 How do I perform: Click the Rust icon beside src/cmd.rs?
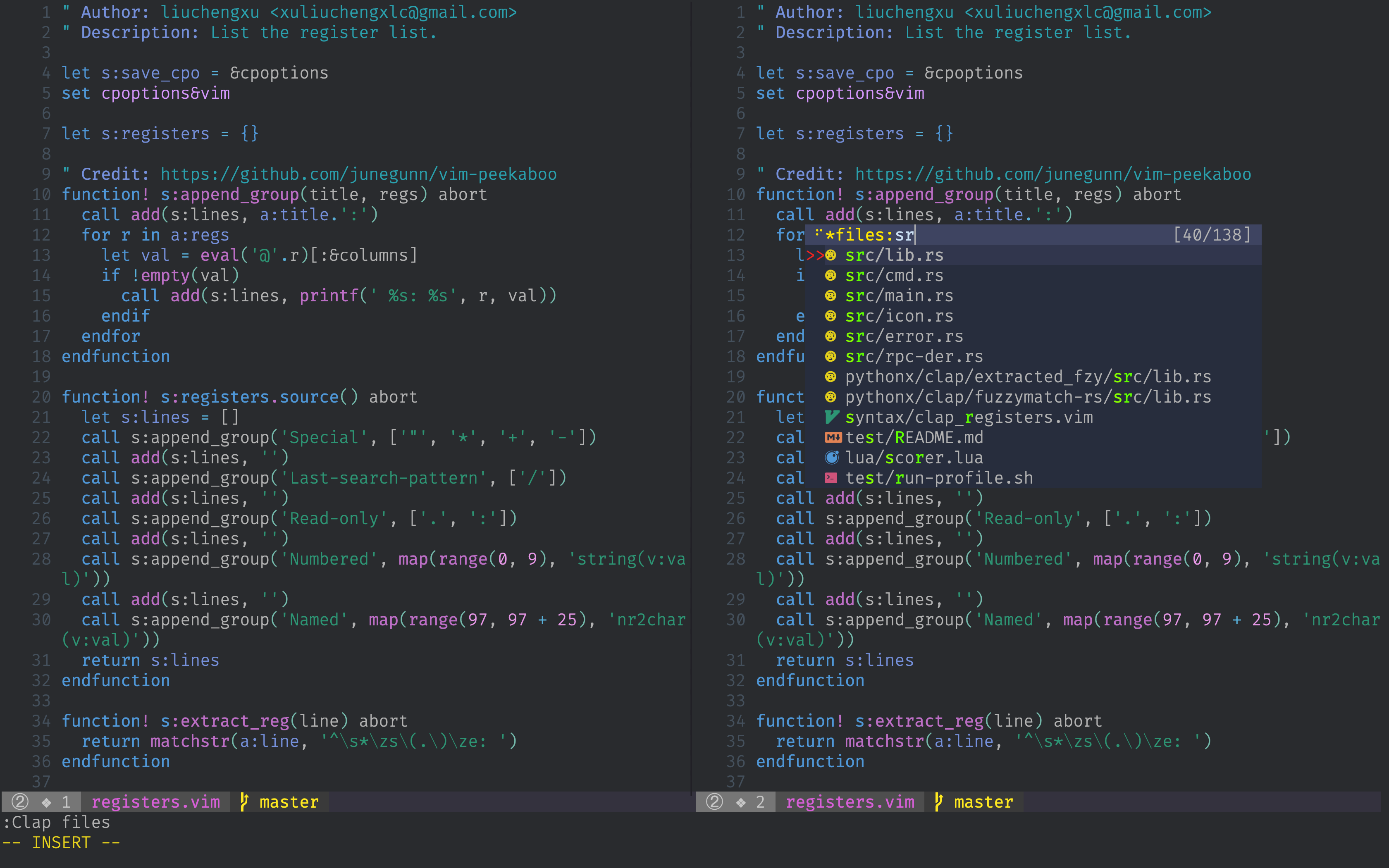pos(831,276)
